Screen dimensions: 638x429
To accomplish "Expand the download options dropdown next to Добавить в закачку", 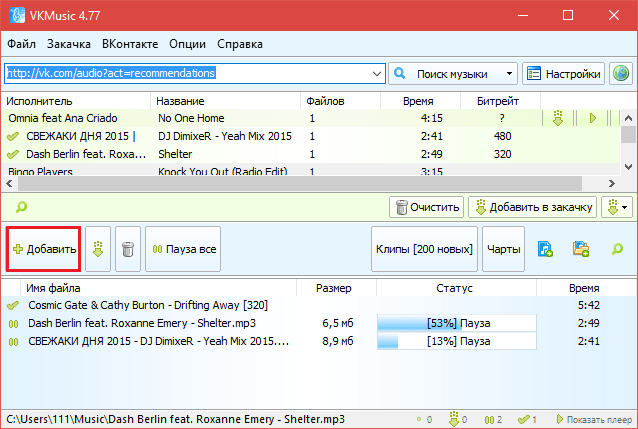I will click(x=617, y=207).
